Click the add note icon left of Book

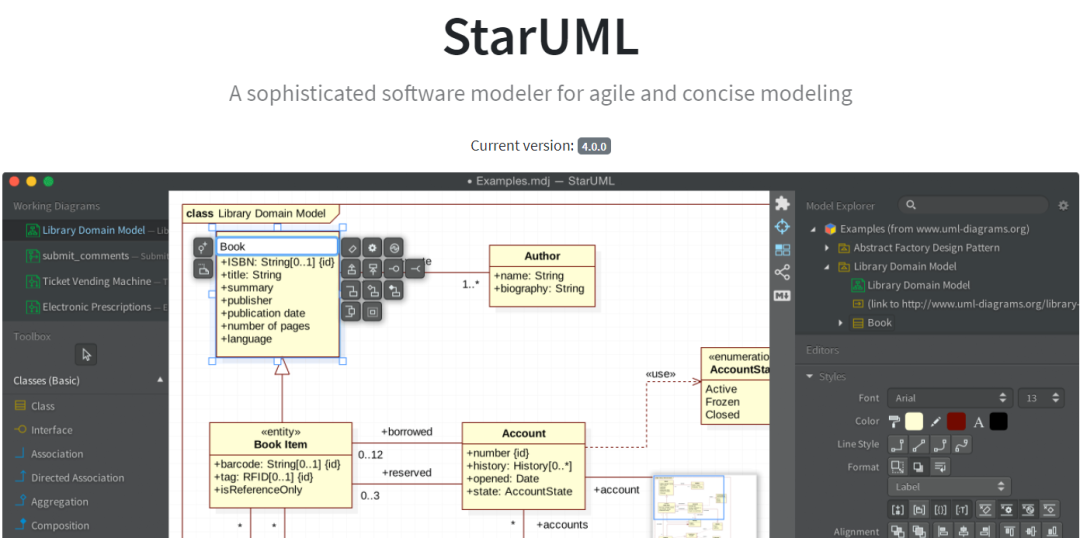click(x=202, y=269)
